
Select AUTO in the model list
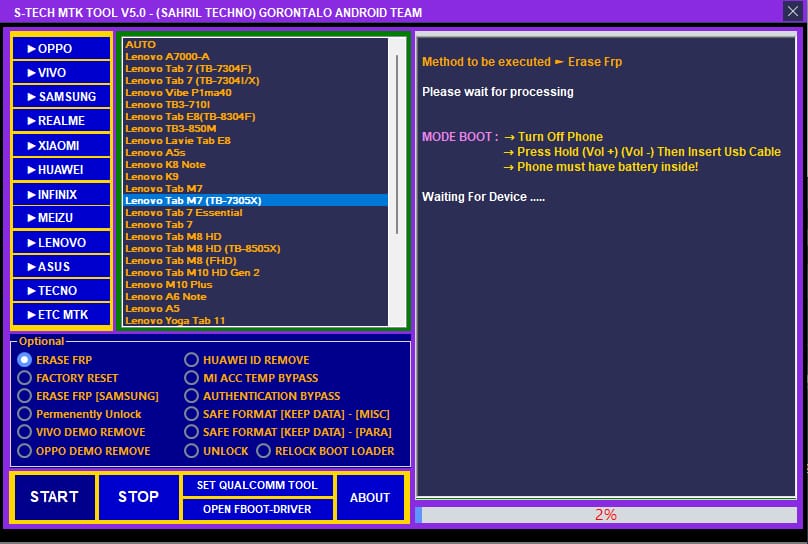tap(256, 44)
